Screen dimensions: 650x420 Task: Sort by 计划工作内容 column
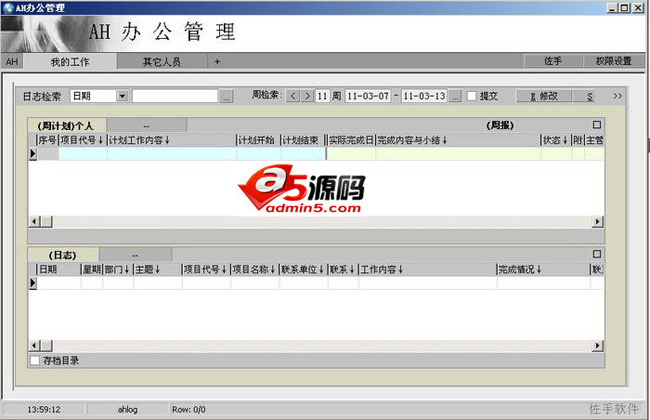(x=172, y=140)
